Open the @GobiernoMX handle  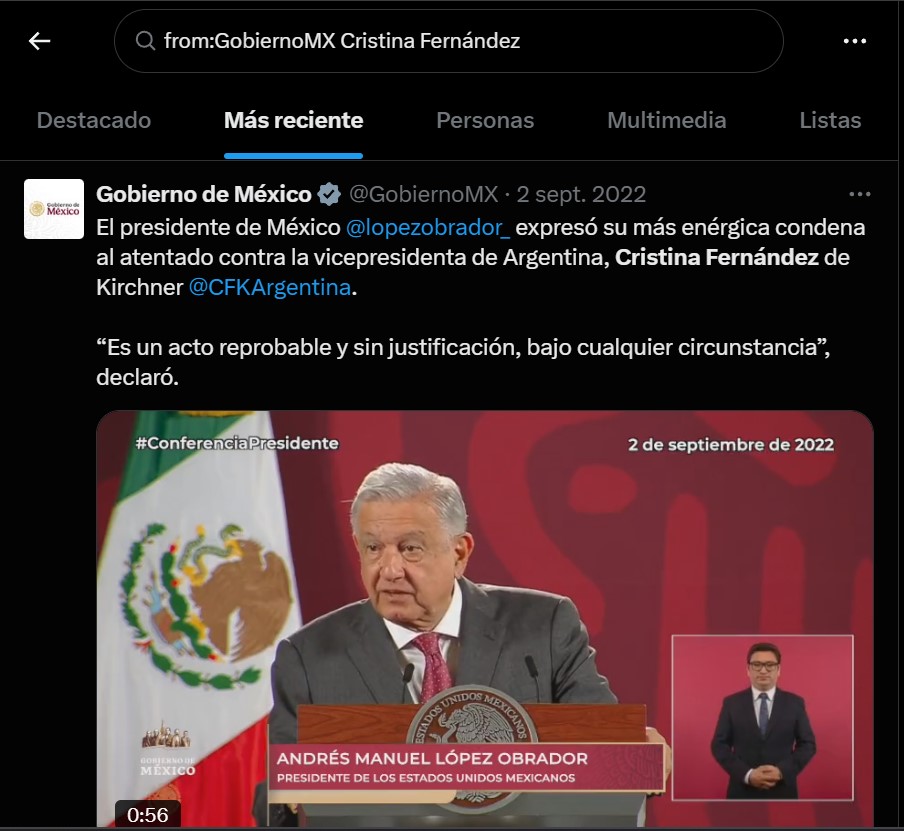424,194
